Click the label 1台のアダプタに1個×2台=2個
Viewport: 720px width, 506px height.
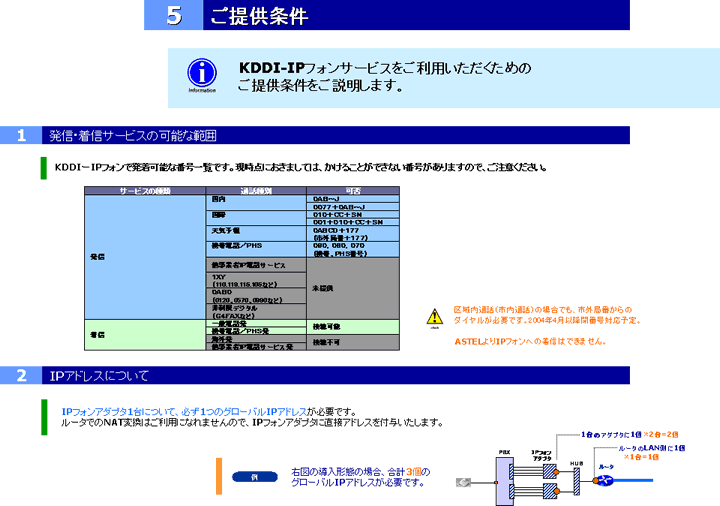(x=629, y=434)
